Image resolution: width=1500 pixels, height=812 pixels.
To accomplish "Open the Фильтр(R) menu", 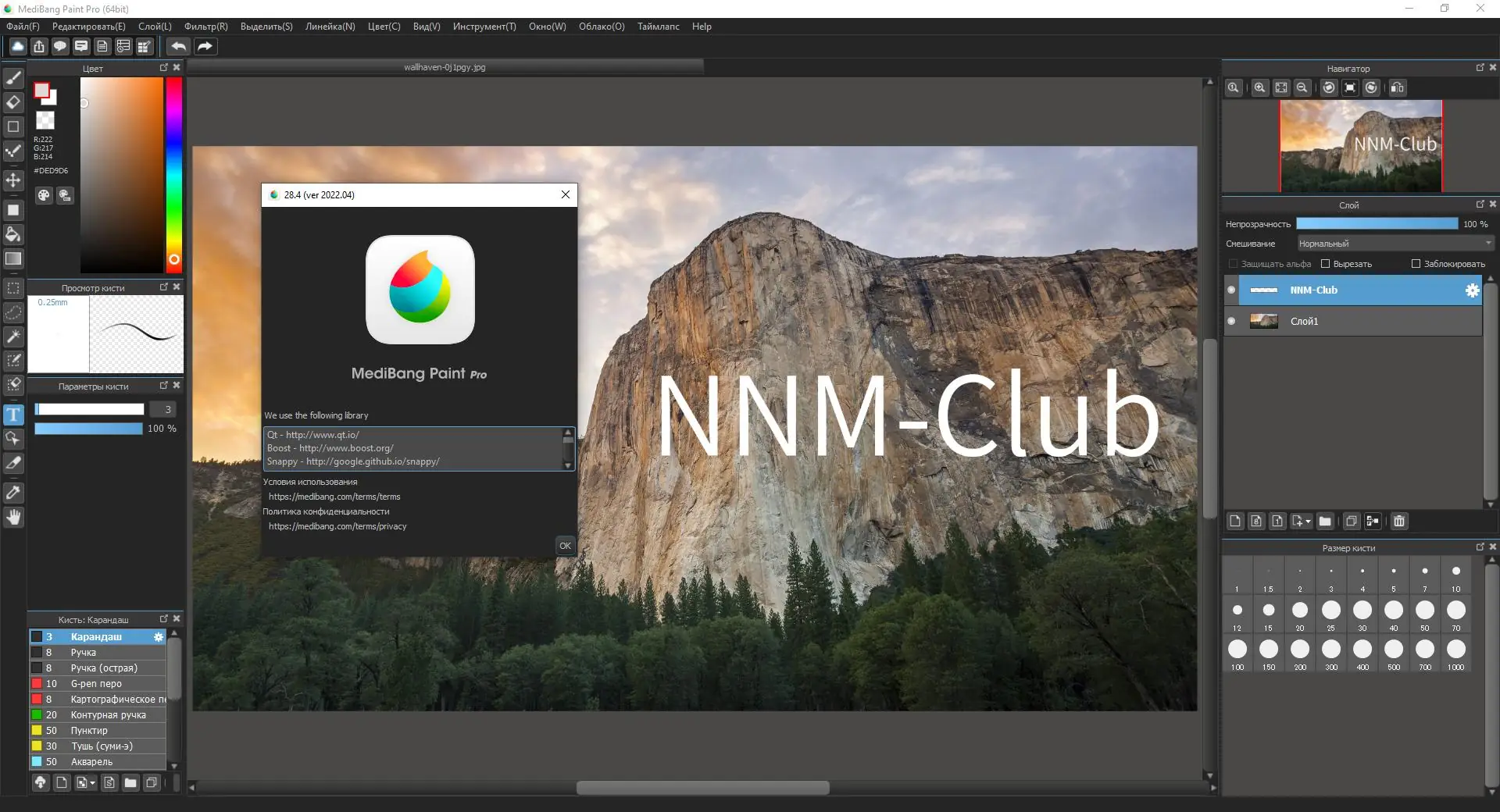I will [206, 27].
